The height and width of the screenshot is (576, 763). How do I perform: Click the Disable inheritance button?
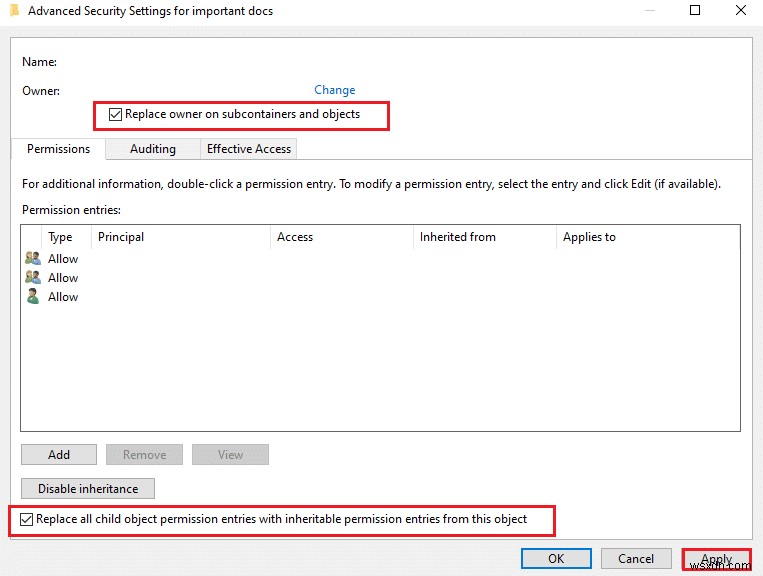pos(88,488)
